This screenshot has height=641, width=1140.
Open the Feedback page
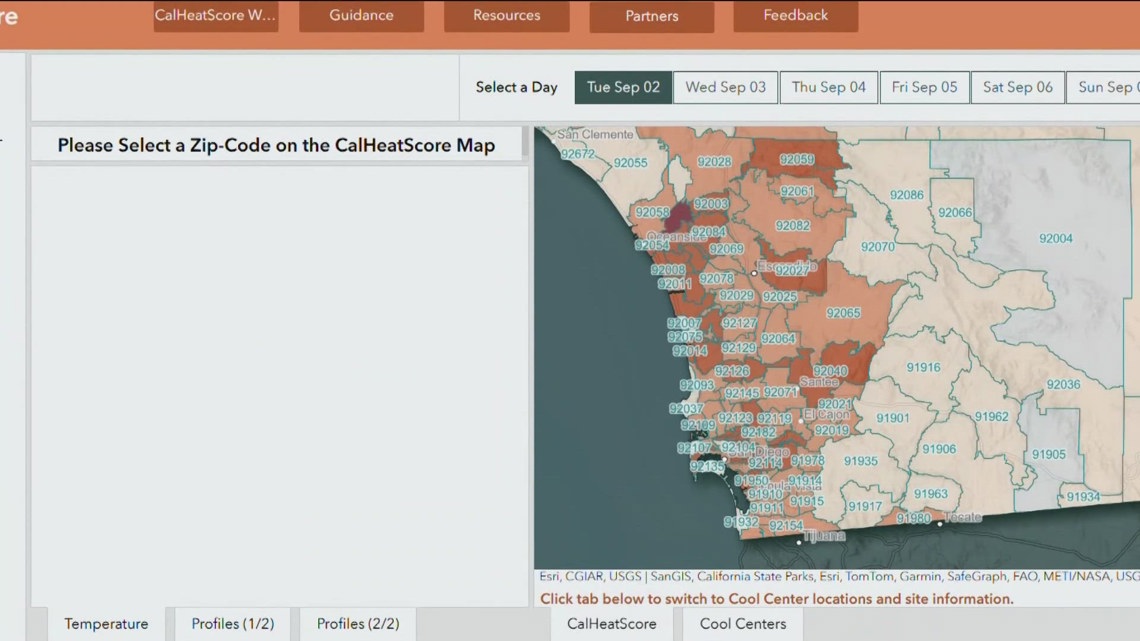pos(795,15)
